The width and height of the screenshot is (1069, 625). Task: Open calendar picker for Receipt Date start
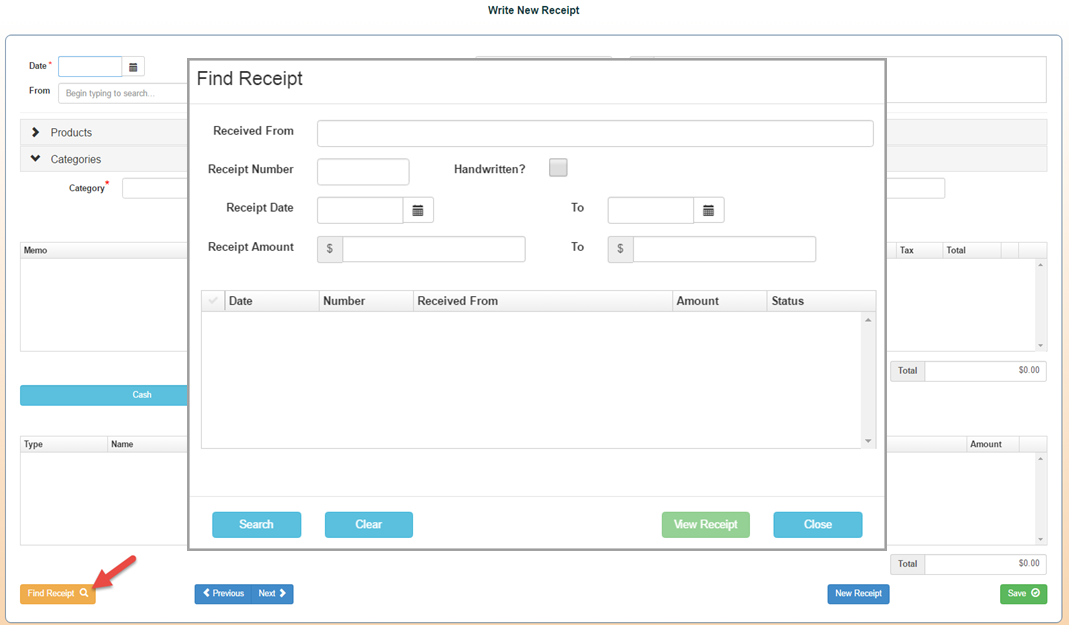coord(418,210)
